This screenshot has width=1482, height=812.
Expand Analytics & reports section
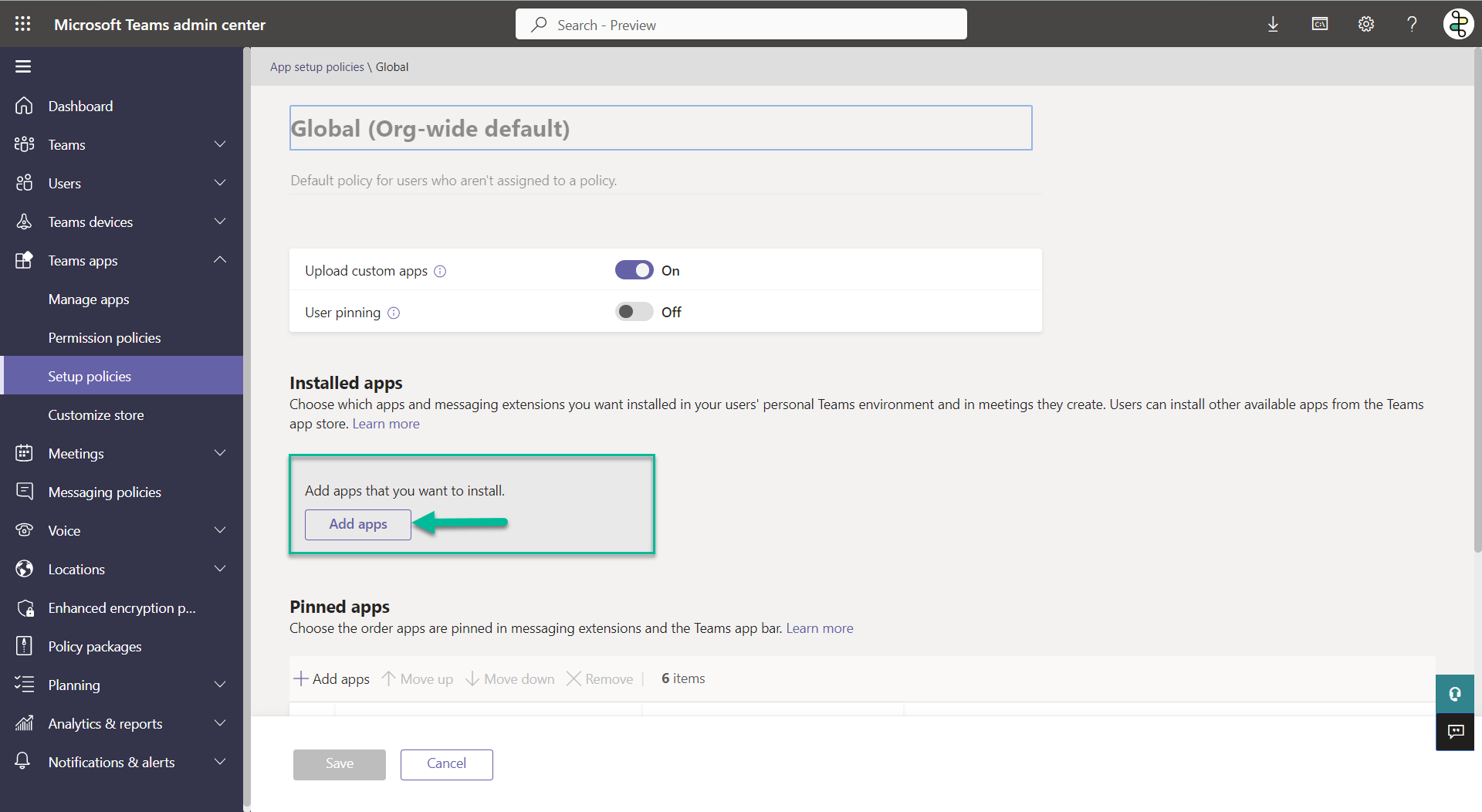[x=220, y=723]
